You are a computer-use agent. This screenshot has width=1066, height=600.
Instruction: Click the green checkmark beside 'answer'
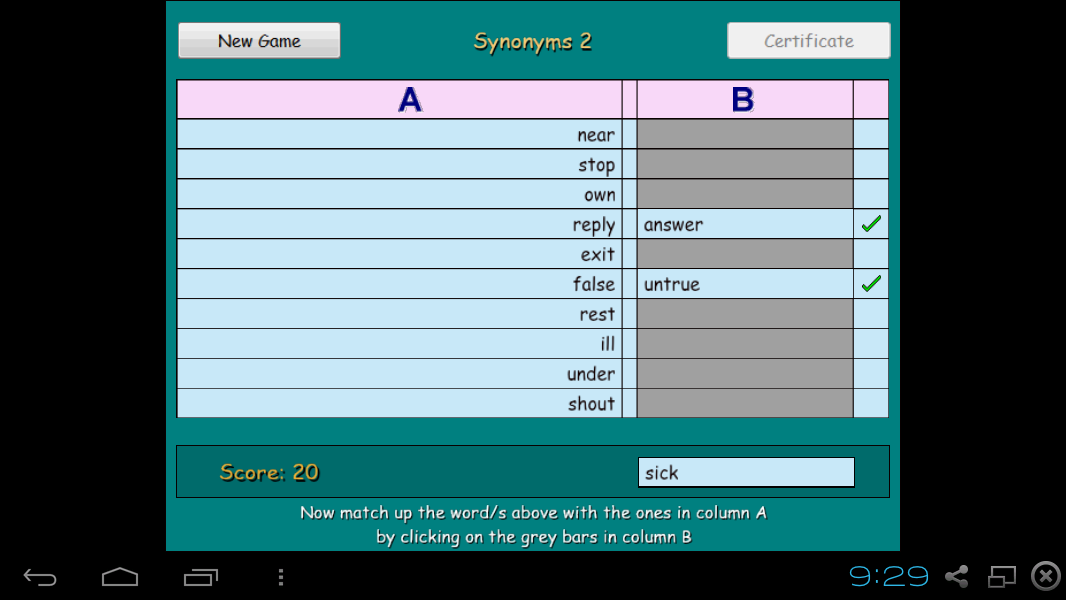click(871, 224)
